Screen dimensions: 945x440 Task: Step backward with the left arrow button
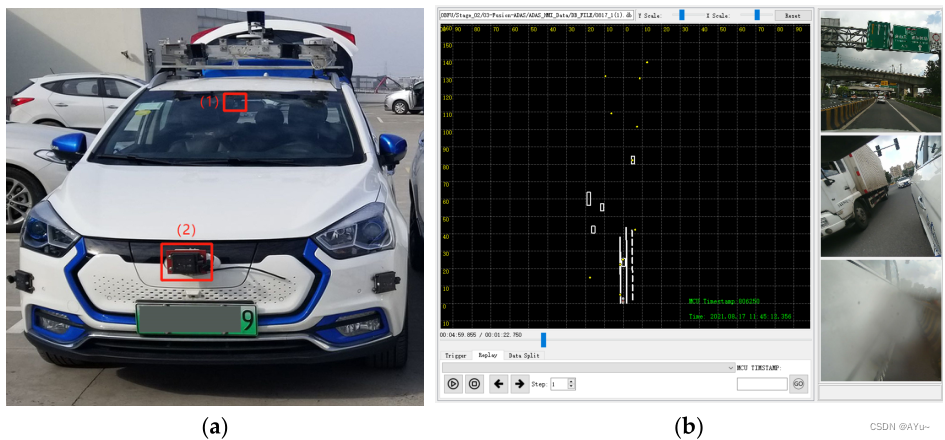click(x=498, y=383)
